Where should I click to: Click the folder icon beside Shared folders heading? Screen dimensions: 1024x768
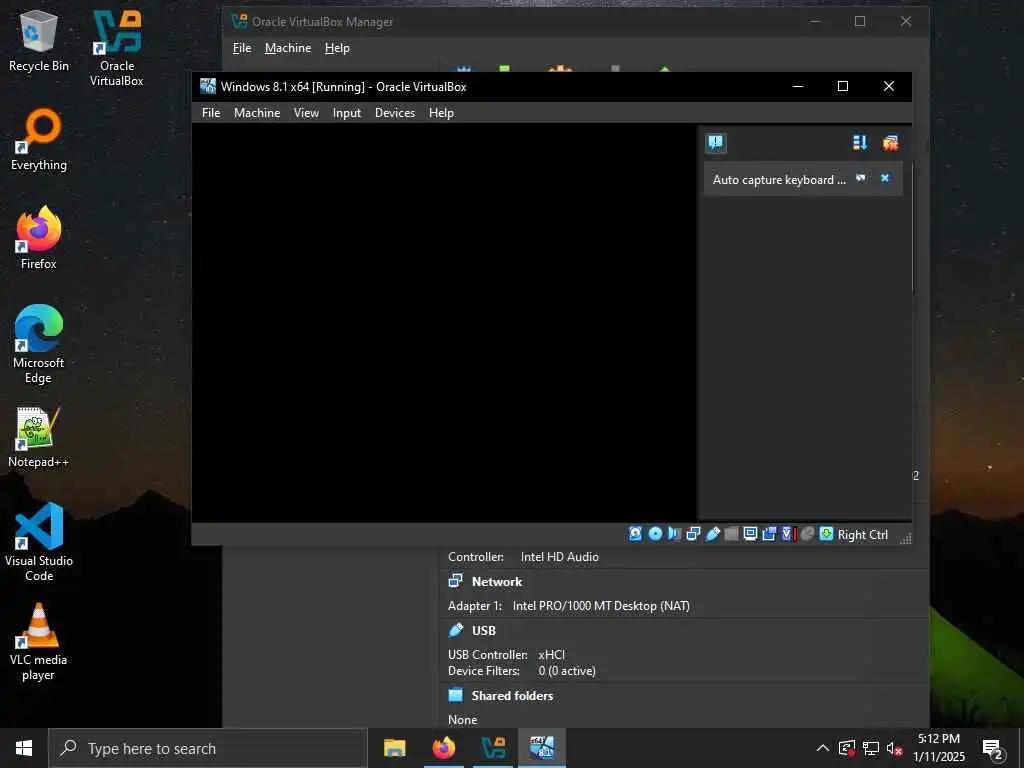[456, 695]
